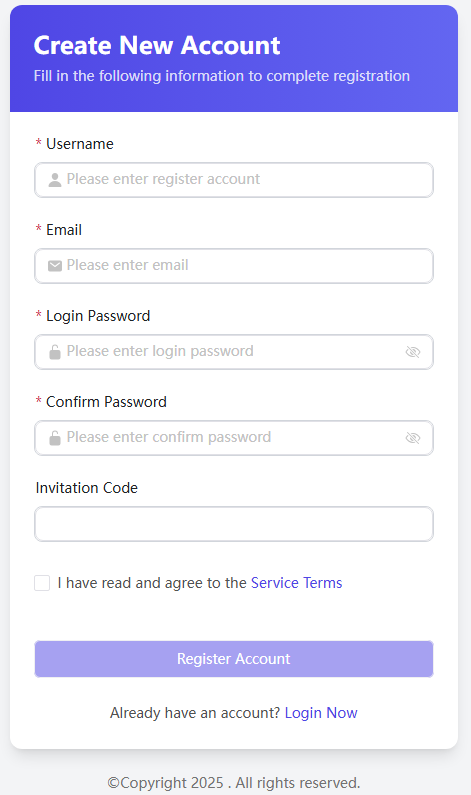Reveal the confirm password using its eye icon
The width and height of the screenshot is (471, 795).
[x=413, y=438]
